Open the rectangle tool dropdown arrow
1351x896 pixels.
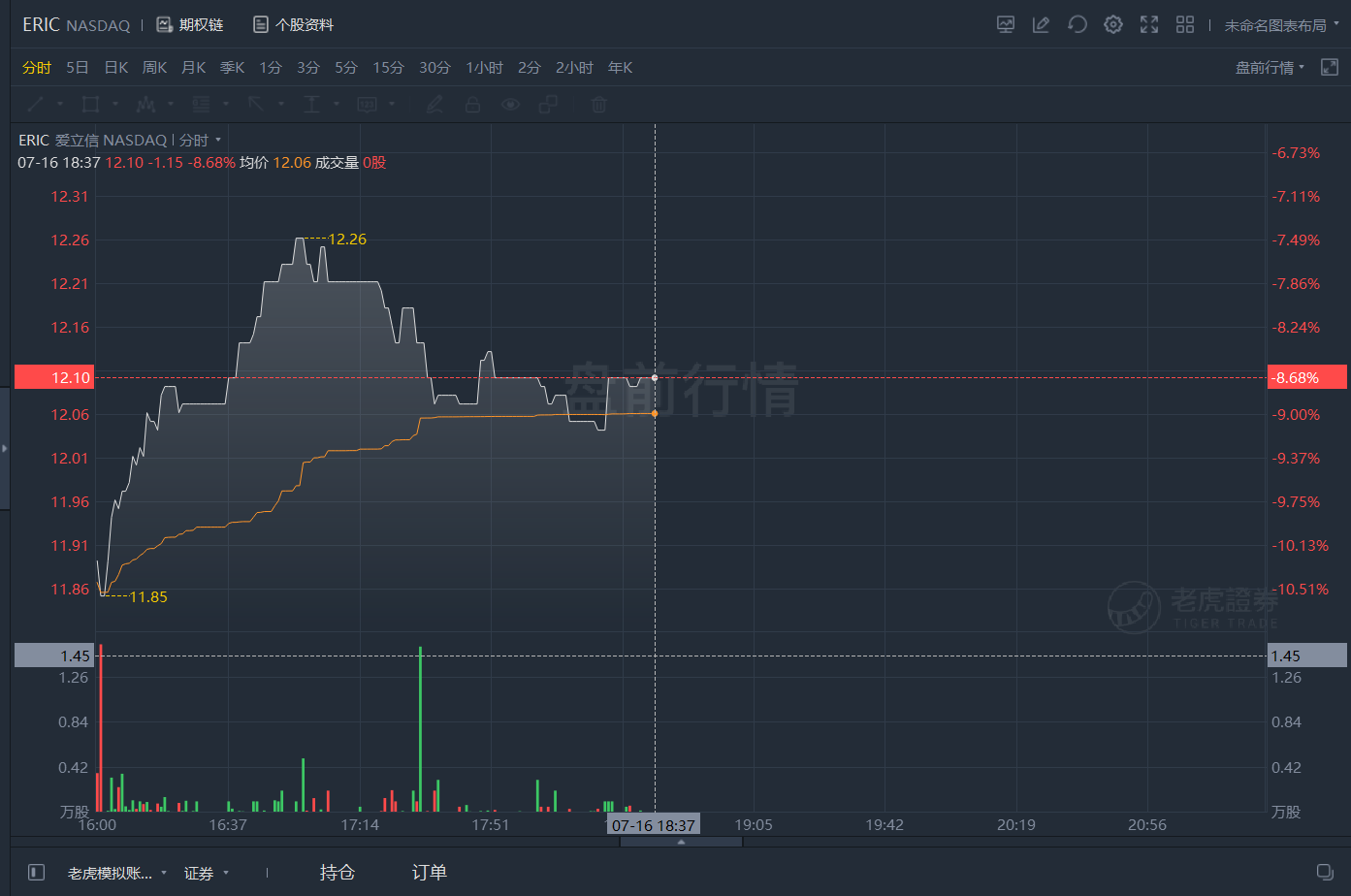(115, 104)
